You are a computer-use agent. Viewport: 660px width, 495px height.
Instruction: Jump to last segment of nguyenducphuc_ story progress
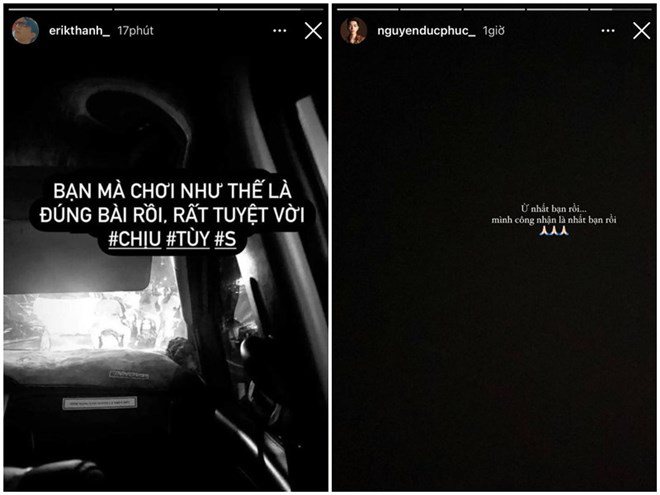point(621,9)
